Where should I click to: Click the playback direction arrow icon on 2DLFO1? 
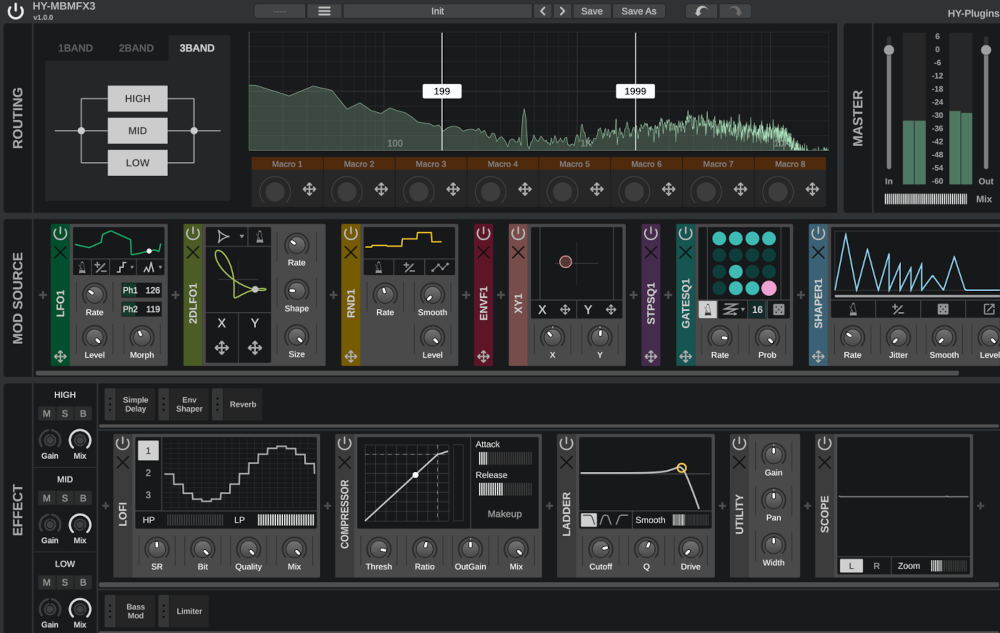click(222, 236)
